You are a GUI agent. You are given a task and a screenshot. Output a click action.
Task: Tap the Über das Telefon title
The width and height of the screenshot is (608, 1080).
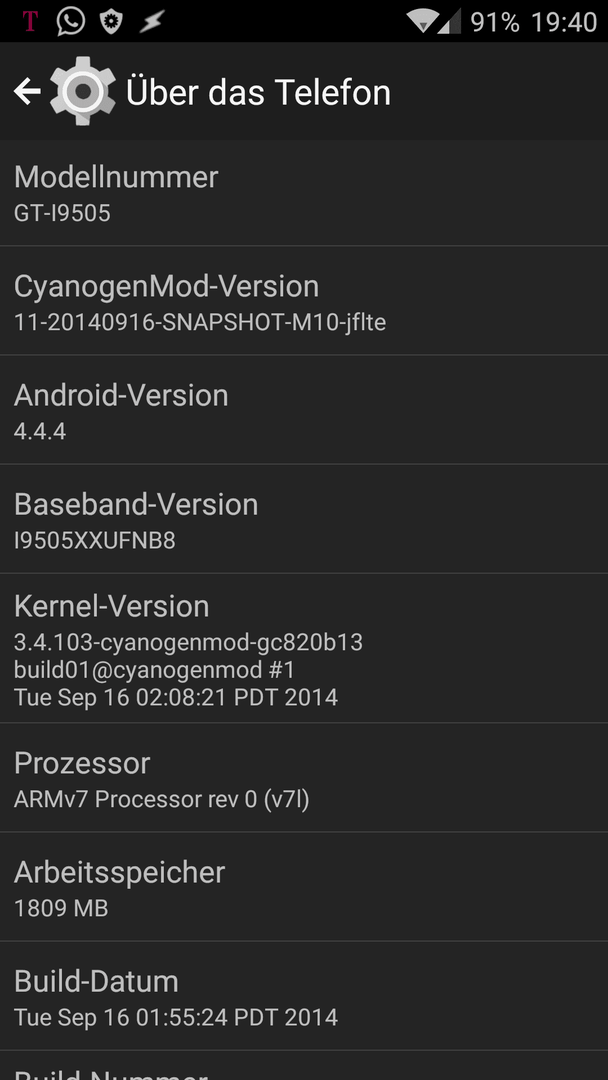point(258,92)
